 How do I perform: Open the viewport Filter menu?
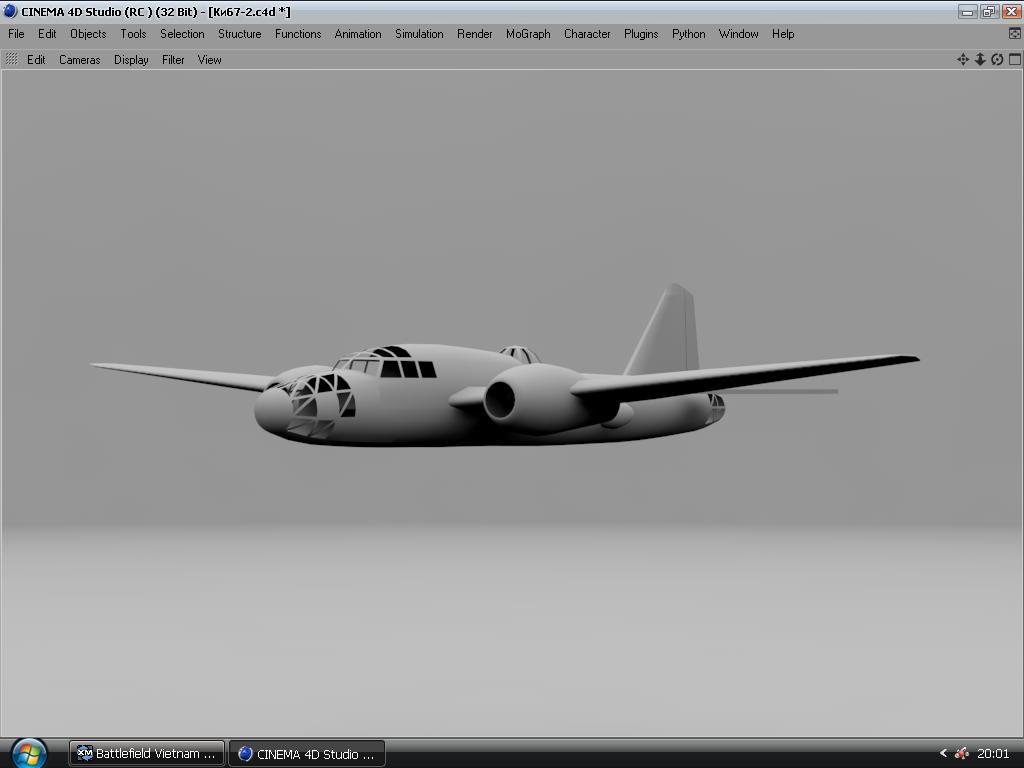pyautogui.click(x=173, y=60)
